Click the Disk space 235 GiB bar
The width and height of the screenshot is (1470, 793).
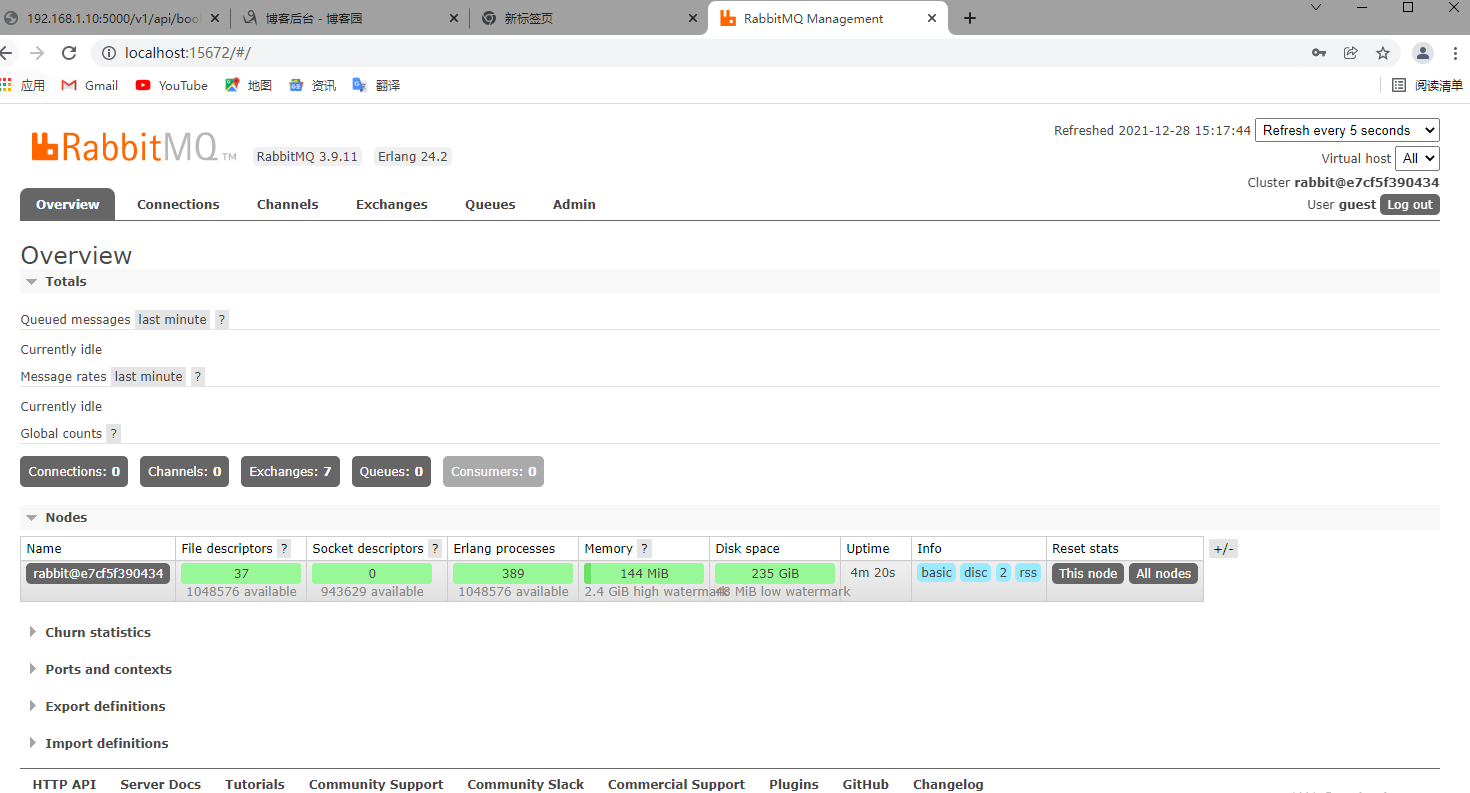775,573
